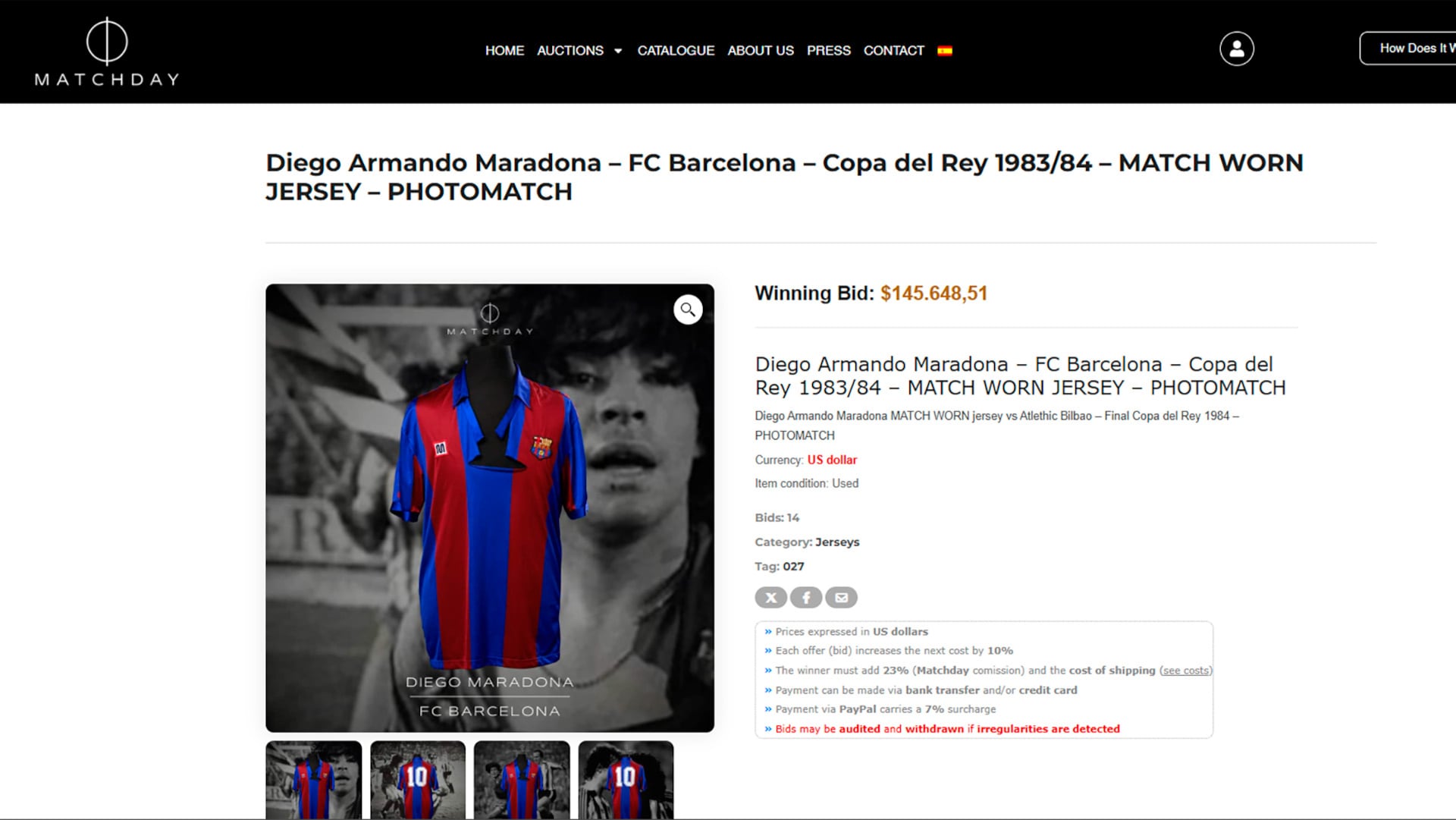Select the third jersey thumbnail
The image size is (1456, 820).
[522, 779]
